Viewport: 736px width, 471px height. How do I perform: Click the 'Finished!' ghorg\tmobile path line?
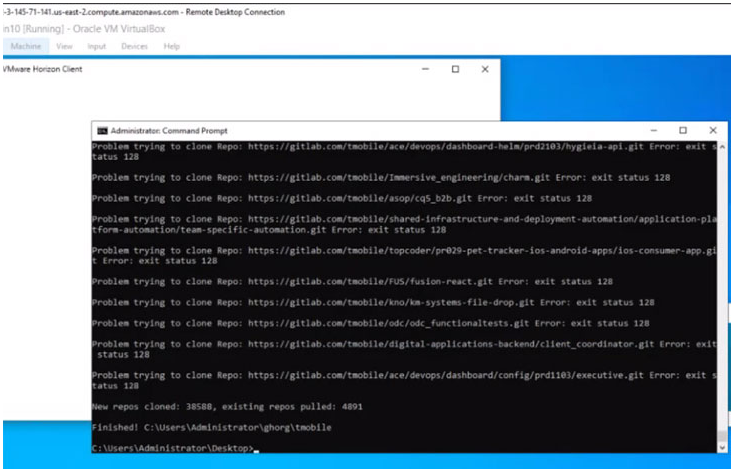[x=212, y=427]
